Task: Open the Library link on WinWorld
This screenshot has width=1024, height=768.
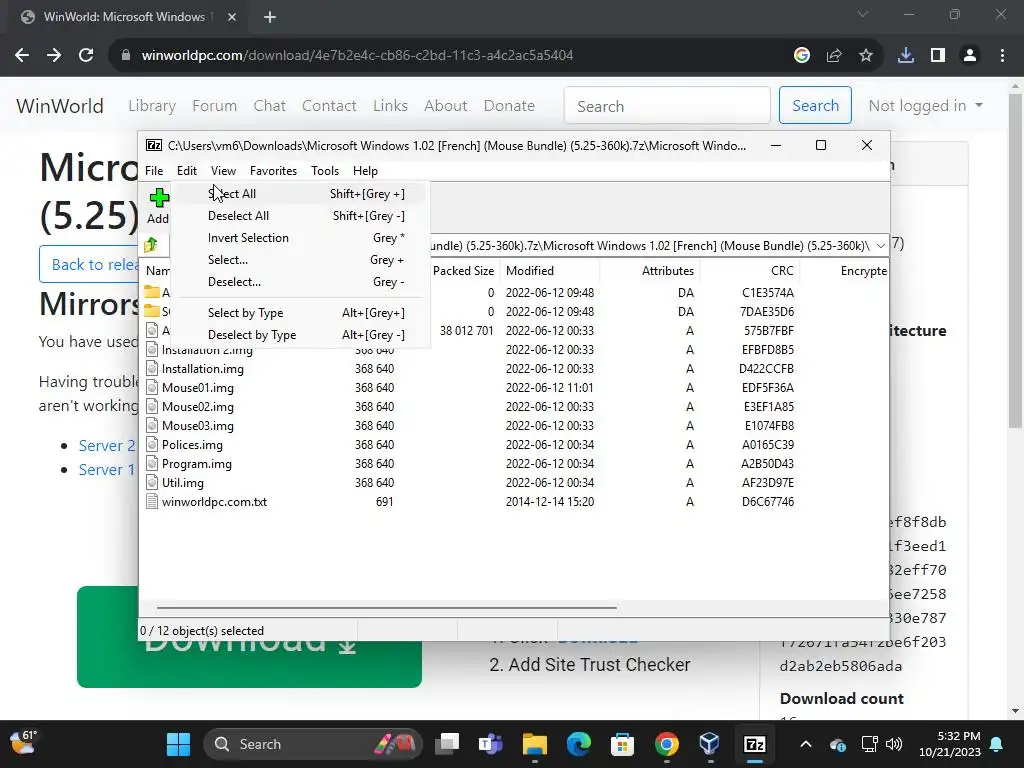Action: (x=152, y=105)
